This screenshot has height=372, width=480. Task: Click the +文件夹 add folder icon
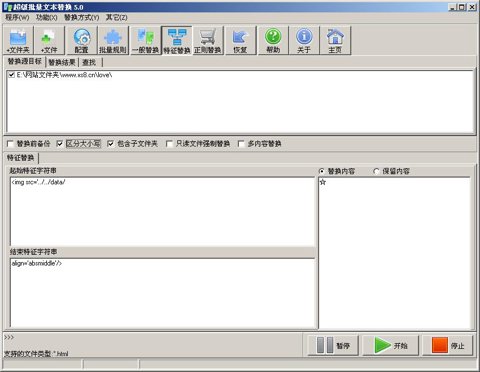pos(18,41)
